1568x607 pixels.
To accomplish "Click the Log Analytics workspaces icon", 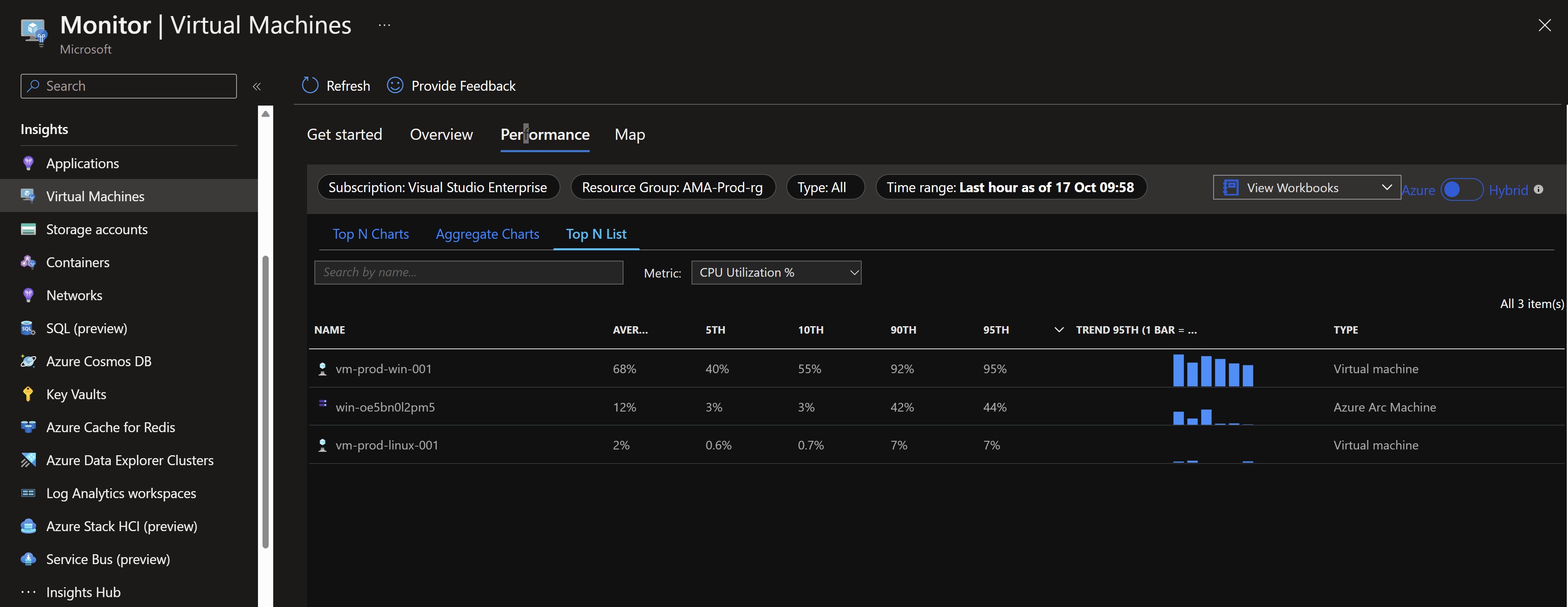I will click(x=28, y=492).
